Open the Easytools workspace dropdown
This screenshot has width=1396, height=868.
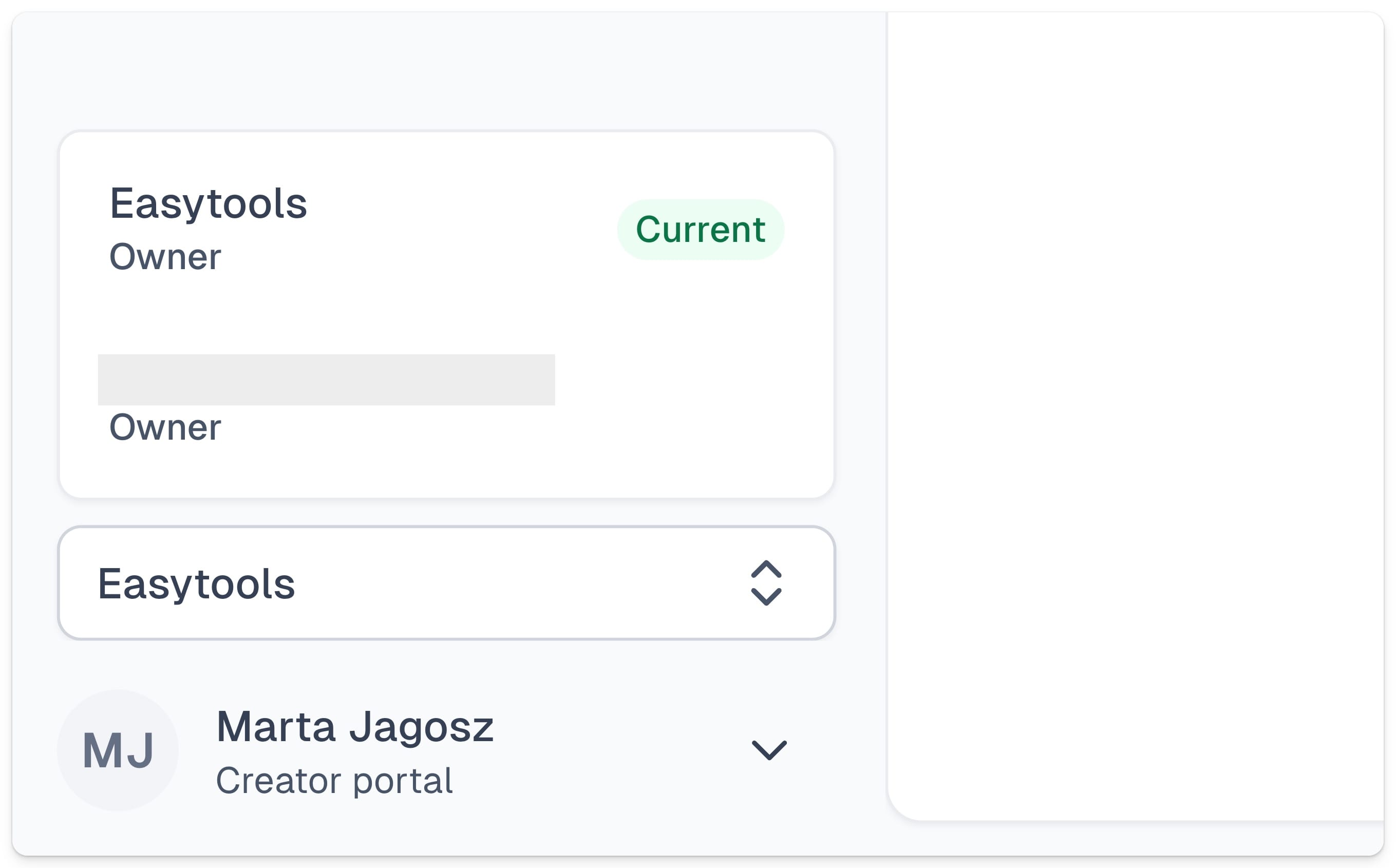(447, 582)
